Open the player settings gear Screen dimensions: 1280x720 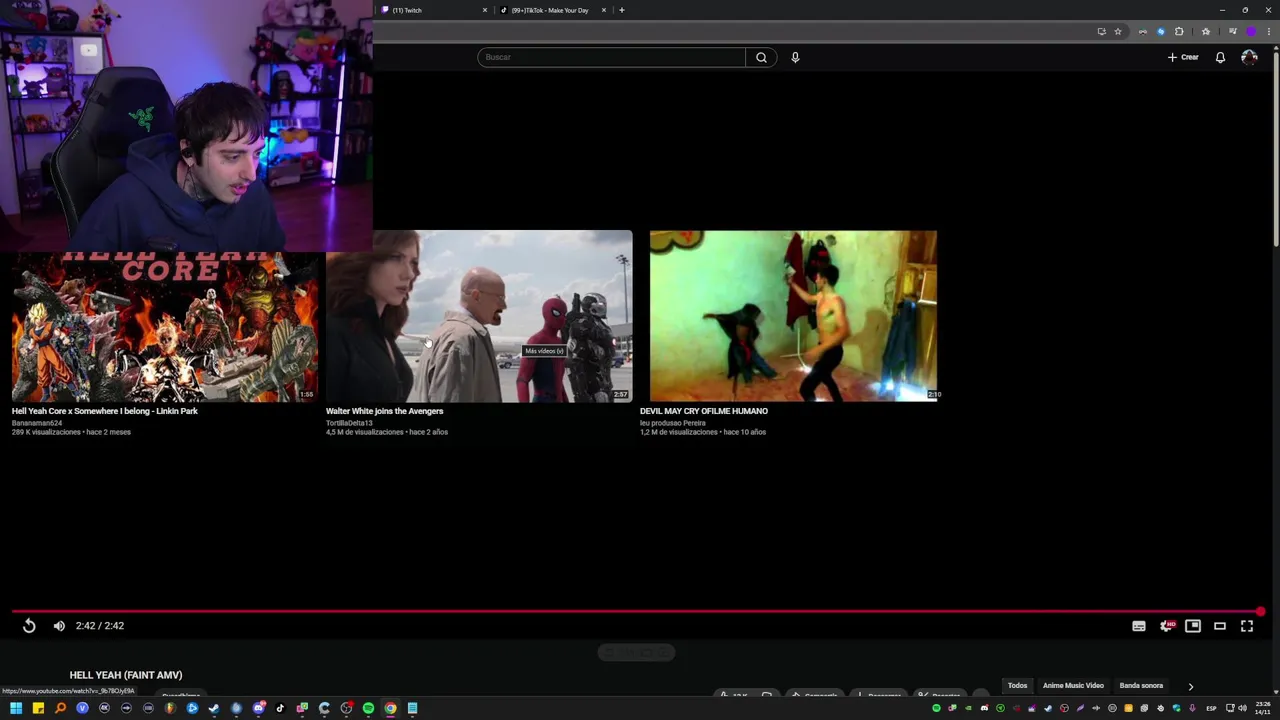(x=1166, y=626)
